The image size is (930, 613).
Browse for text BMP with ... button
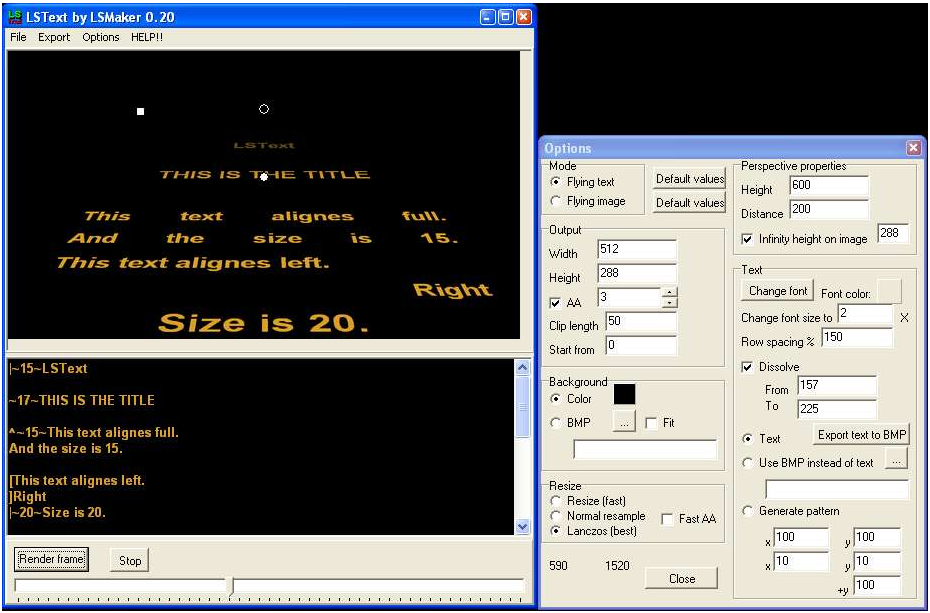click(897, 459)
